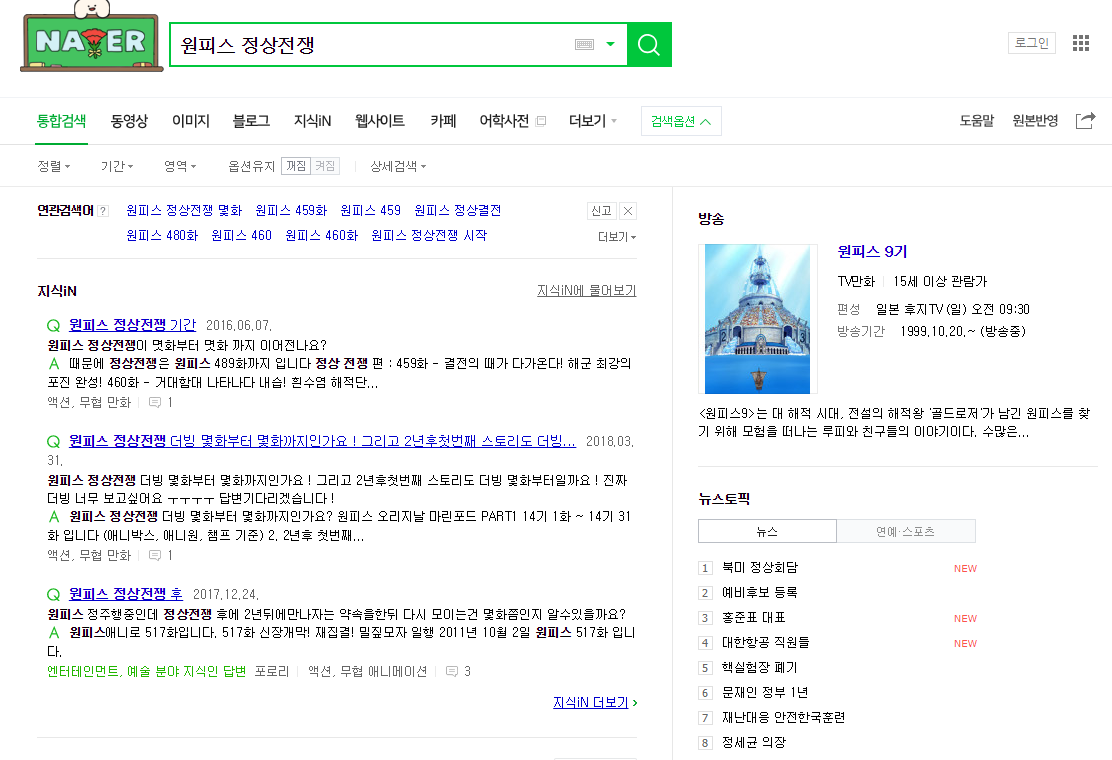Screen dimensions: 1112x760
Task: Click news topic 대한항공 직원들
Action: (x=765, y=642)
